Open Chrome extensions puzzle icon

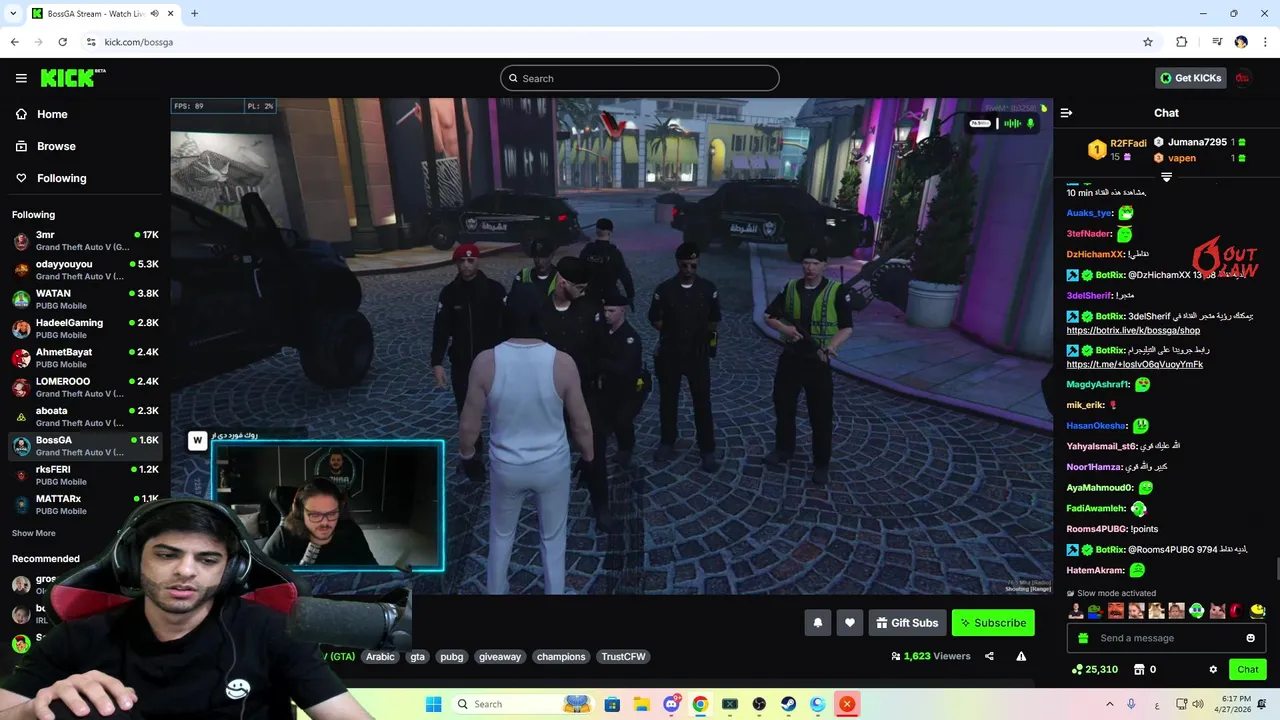[x=1182, y=42]
